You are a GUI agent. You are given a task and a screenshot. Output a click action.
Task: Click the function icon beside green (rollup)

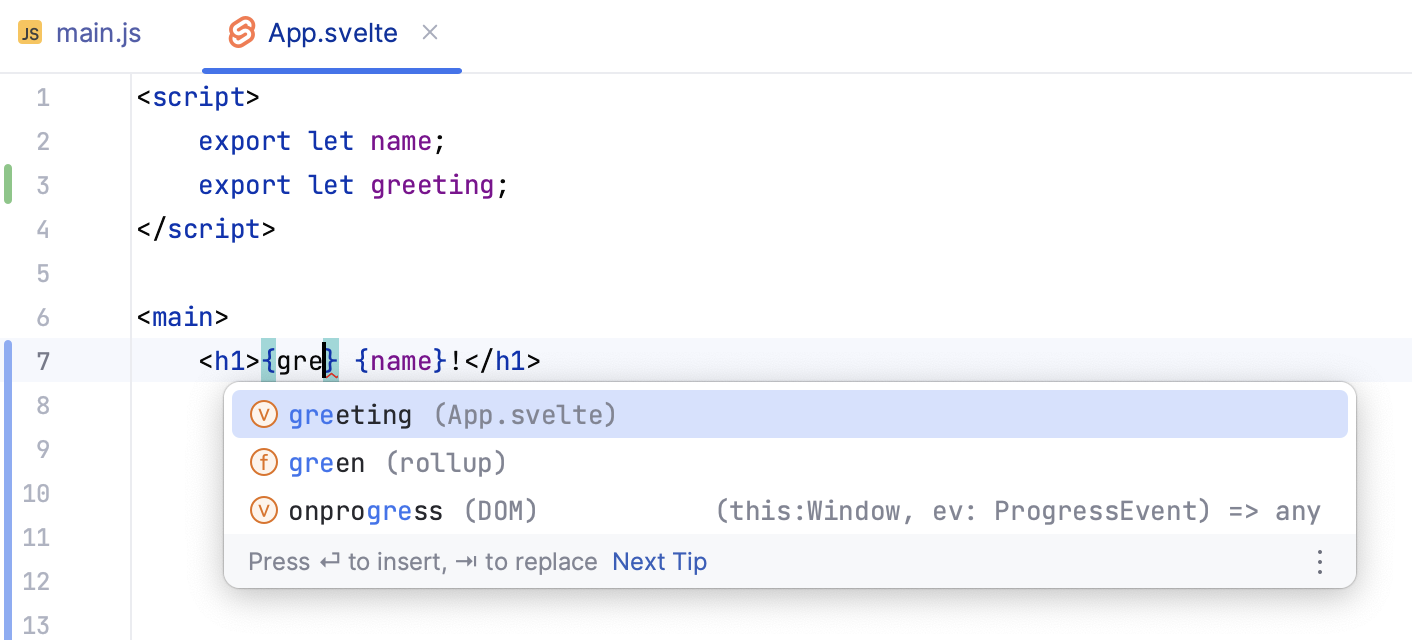264,462
